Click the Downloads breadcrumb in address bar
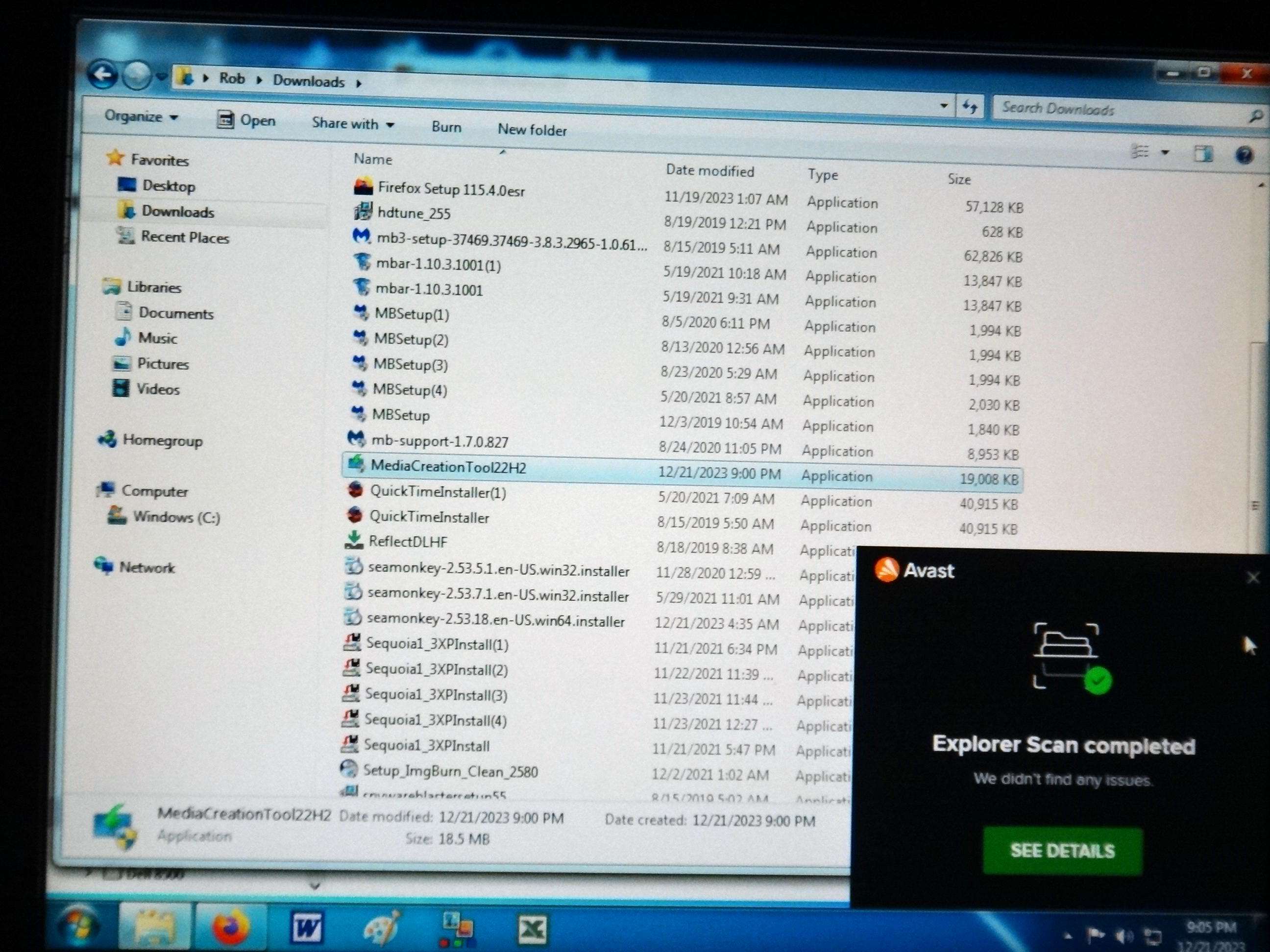 (x=308, y=81)
